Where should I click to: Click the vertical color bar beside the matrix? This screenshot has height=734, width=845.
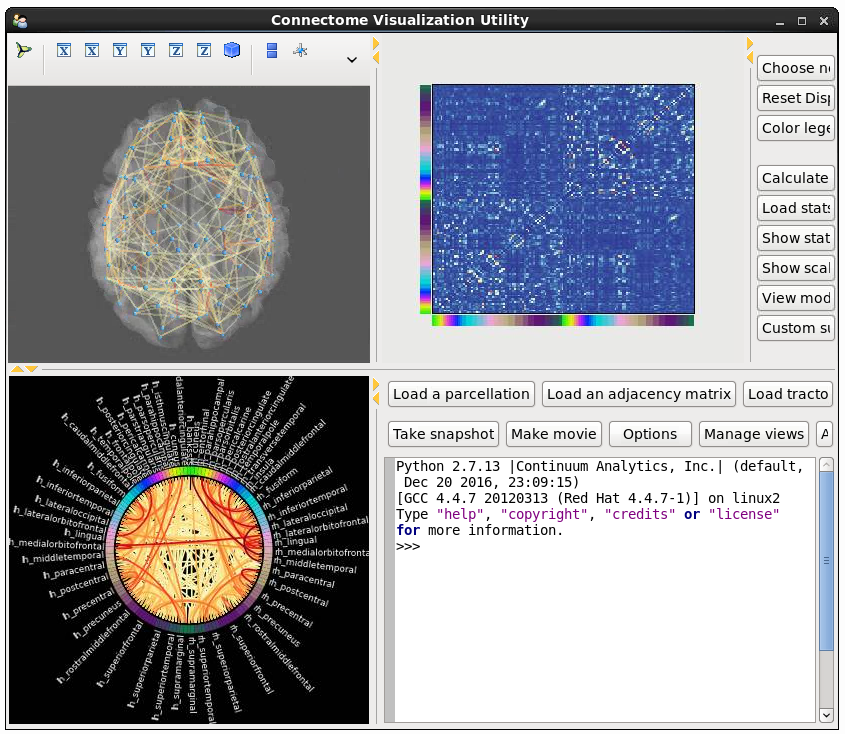[x=425, y=198]
